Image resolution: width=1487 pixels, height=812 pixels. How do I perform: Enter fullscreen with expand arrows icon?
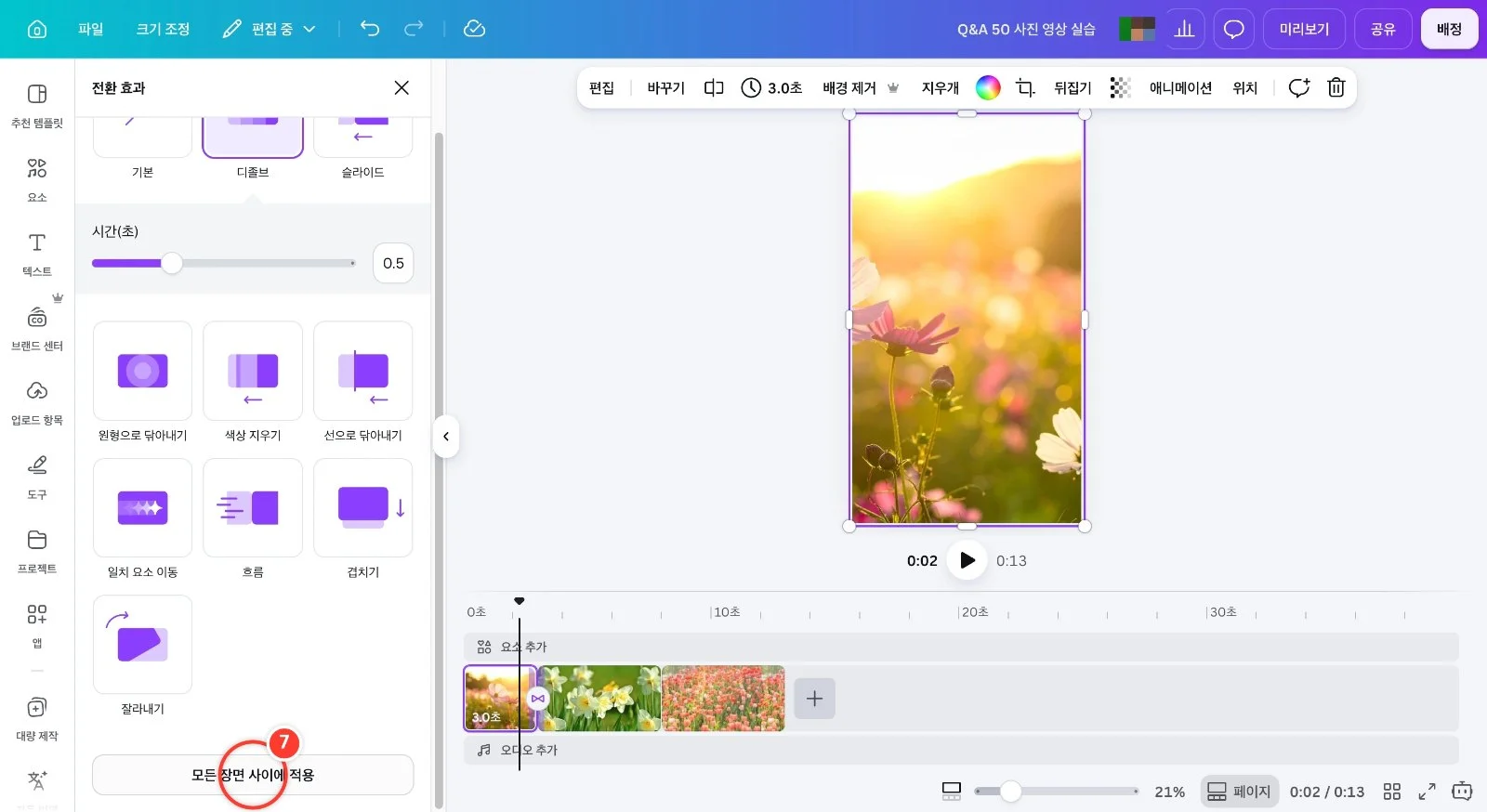(x=1427, y=792)
